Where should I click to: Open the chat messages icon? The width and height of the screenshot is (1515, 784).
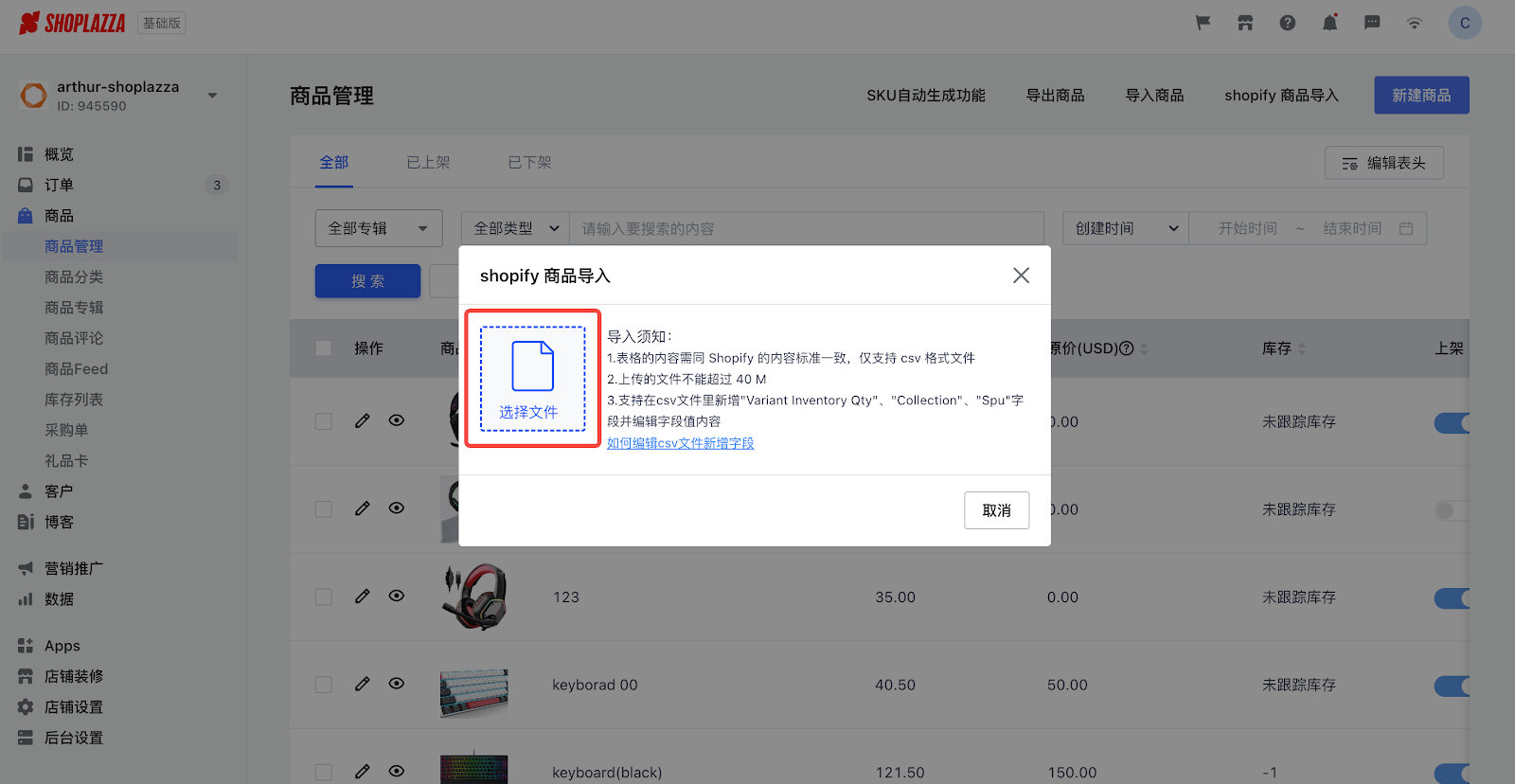pos(1372,23)
